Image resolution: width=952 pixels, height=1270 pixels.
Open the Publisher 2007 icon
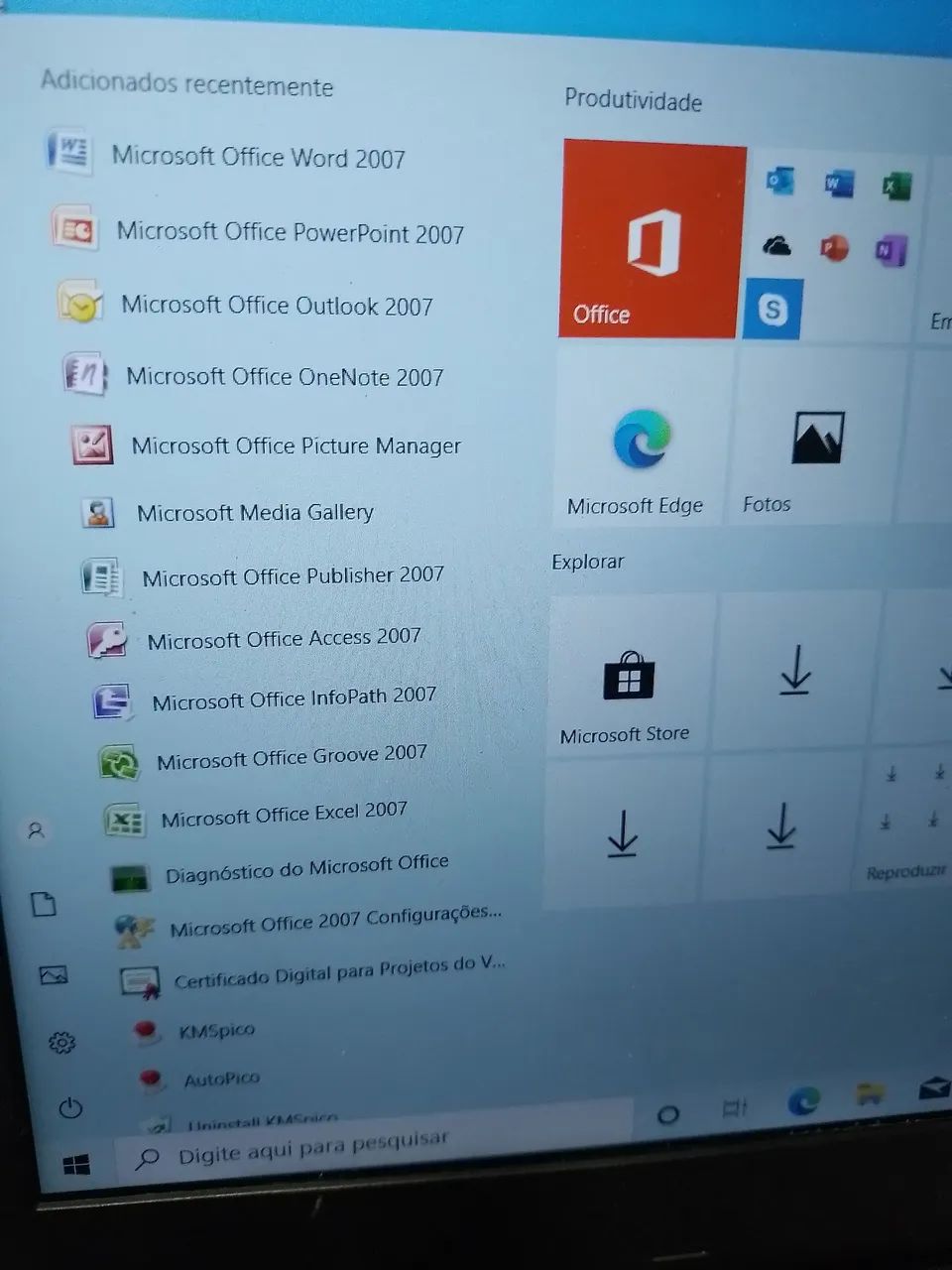pos(102,576)
